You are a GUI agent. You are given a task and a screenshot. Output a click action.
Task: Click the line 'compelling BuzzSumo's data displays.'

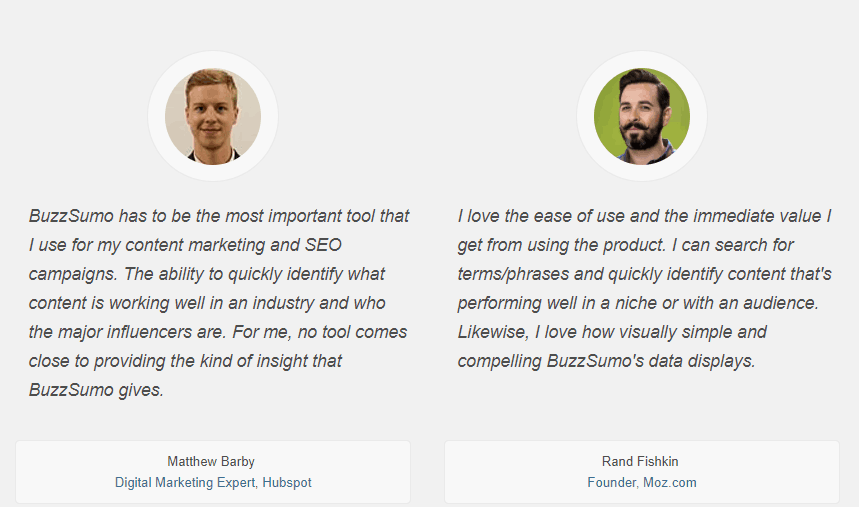coord(606,361)
